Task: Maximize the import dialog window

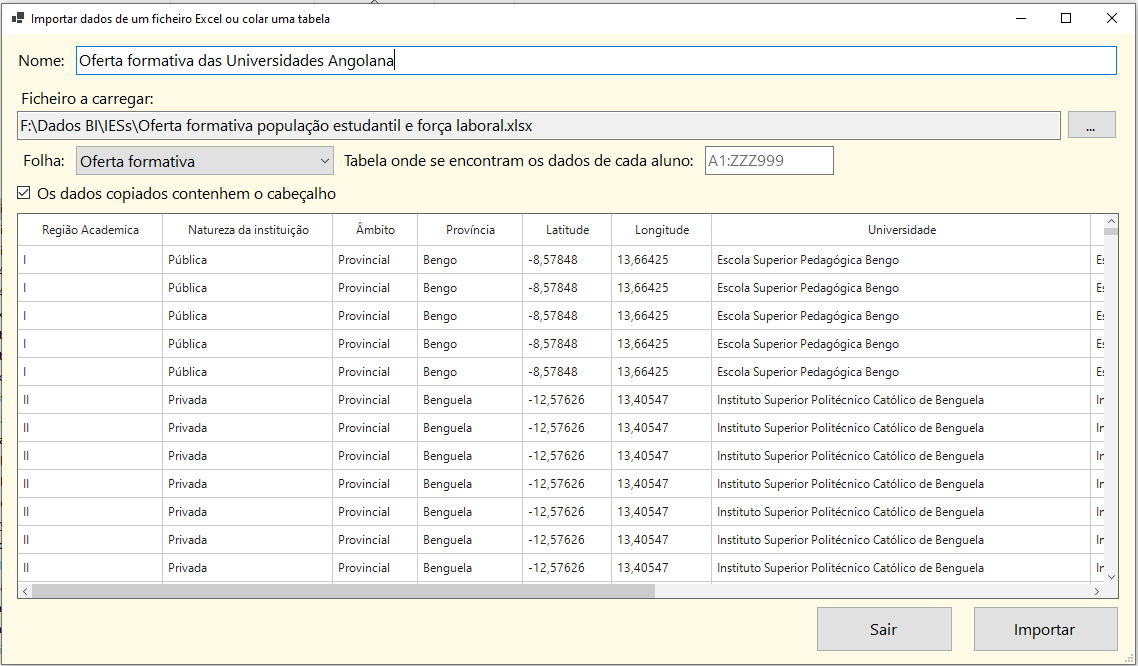Action: coord(1066,18)
